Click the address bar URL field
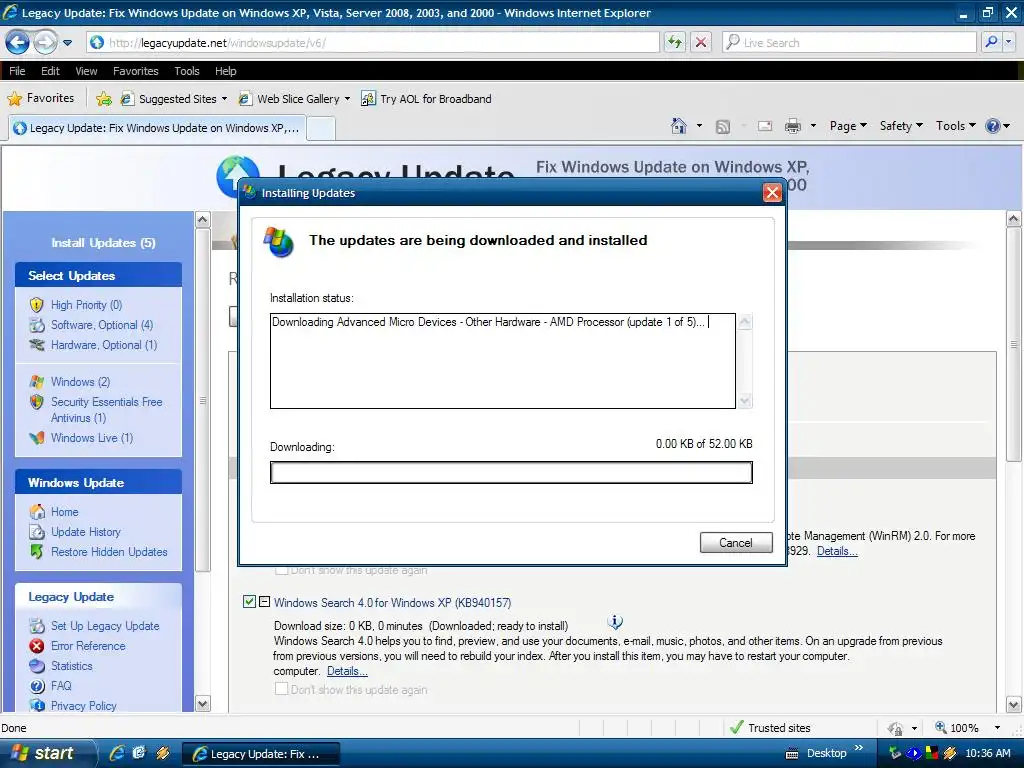Screen dimensions: 1024x768 372,42
